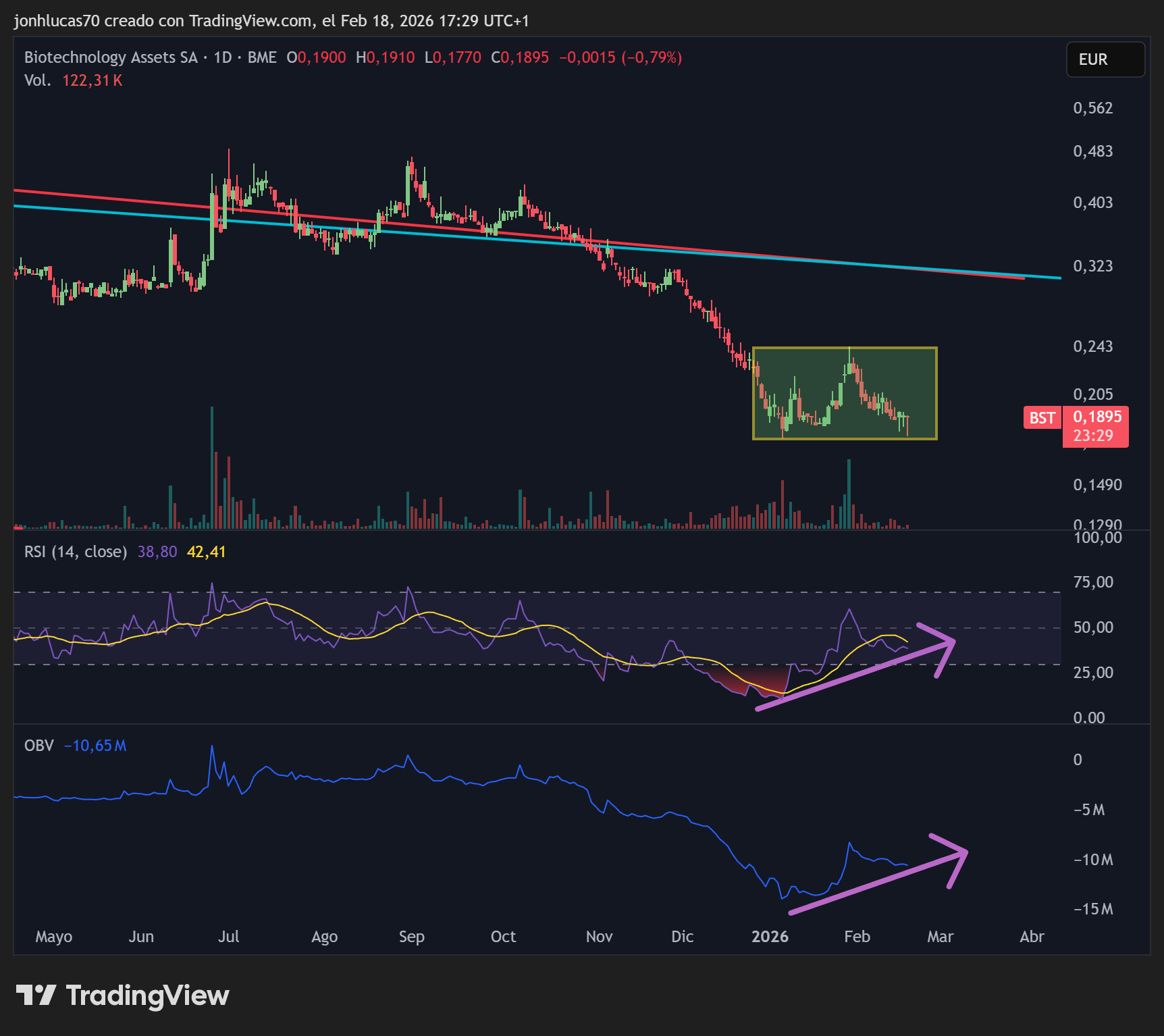This screenshot has width=1164, height=1036.
Task: Select the red descending trendline
Action: pyautogui.click(x=519, y=234)
